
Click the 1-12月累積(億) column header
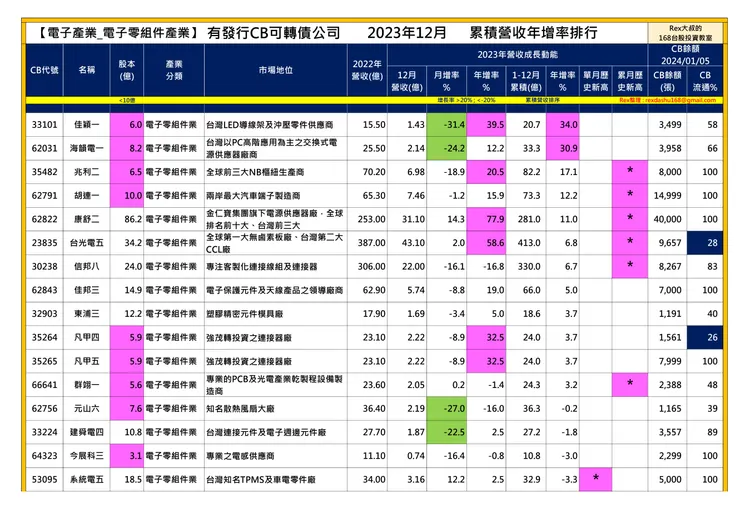(526, 81)
